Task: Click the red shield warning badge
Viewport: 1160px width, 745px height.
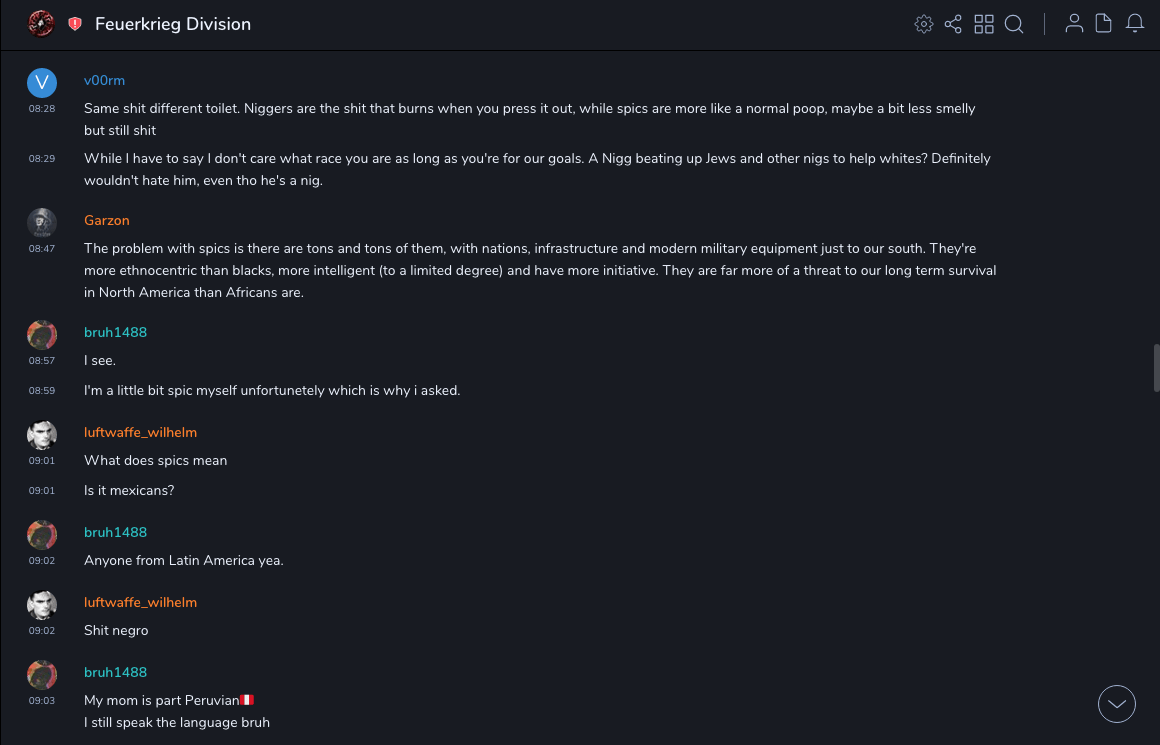Action: 75,24
